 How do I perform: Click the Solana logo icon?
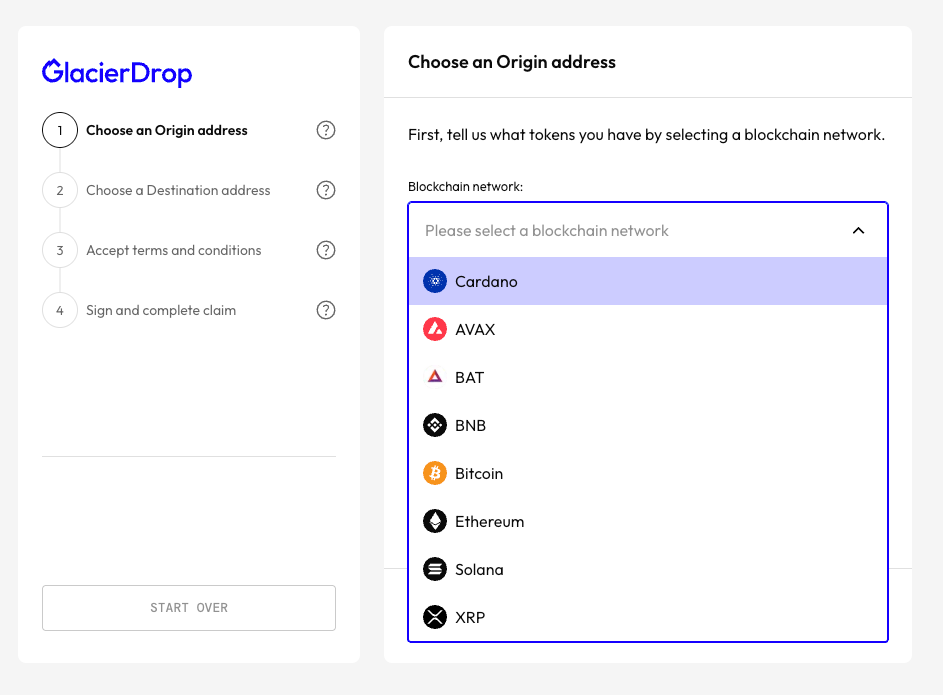tap(435, 569)
